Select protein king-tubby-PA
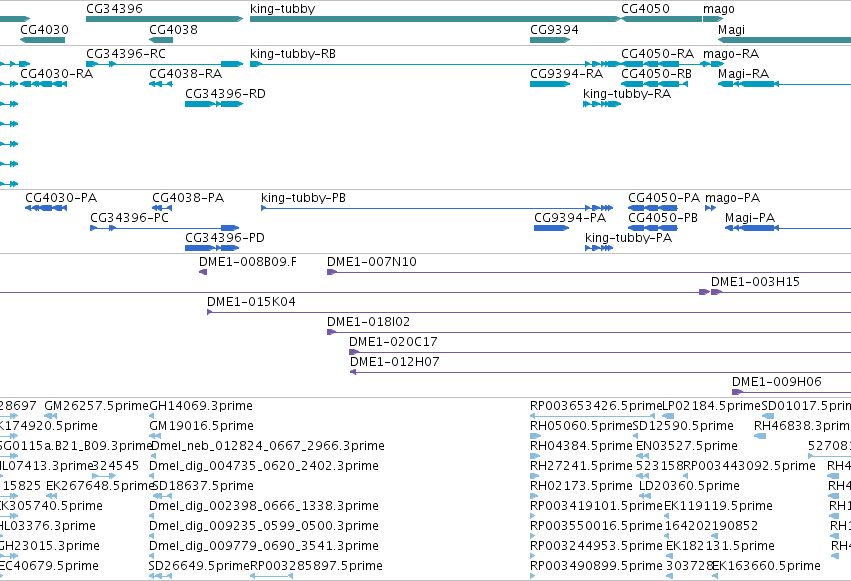This screenshot has width=851, height=581. [x=599, y=248]
